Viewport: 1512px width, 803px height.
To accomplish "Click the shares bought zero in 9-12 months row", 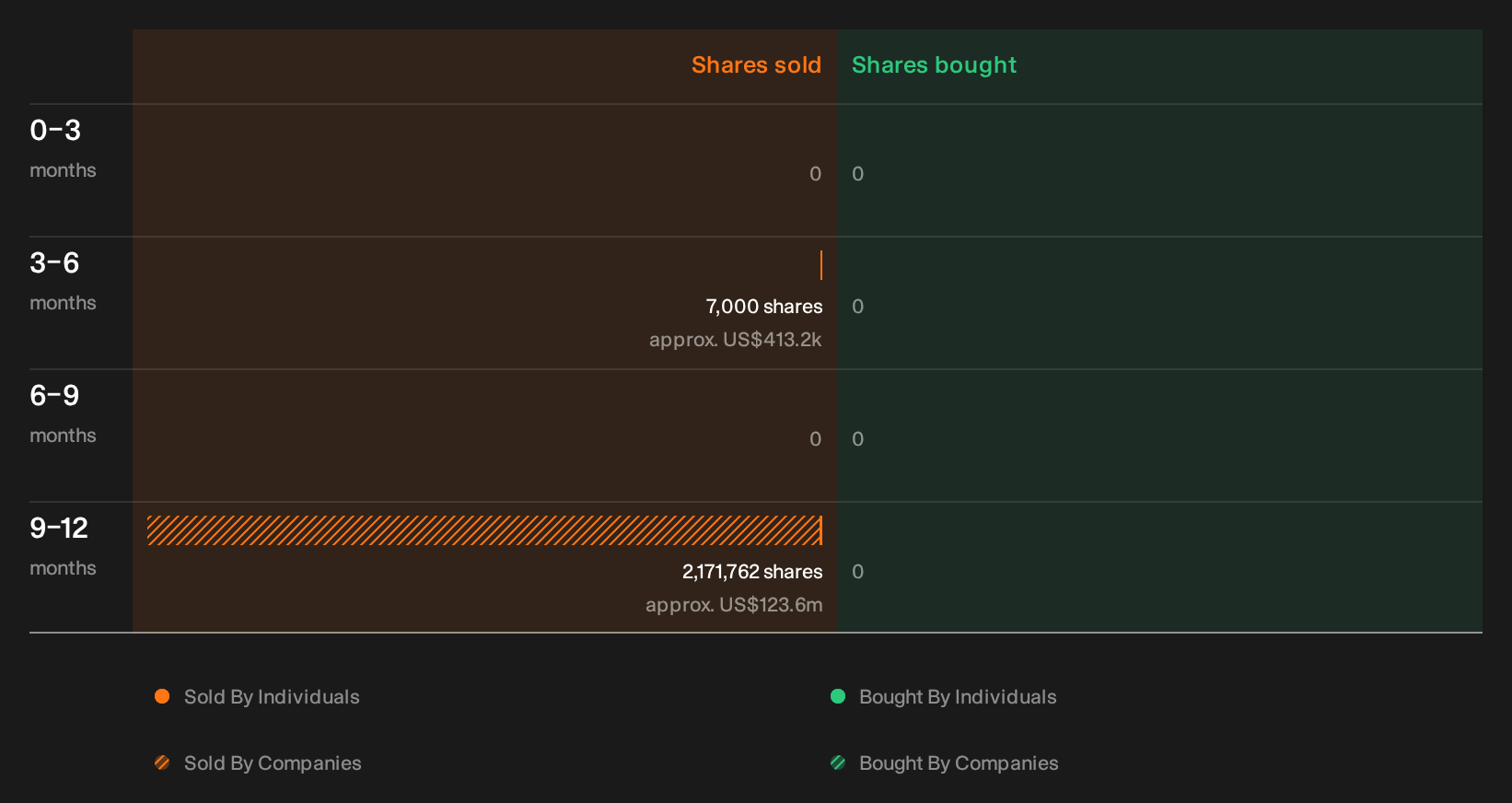I will point(857,572).
